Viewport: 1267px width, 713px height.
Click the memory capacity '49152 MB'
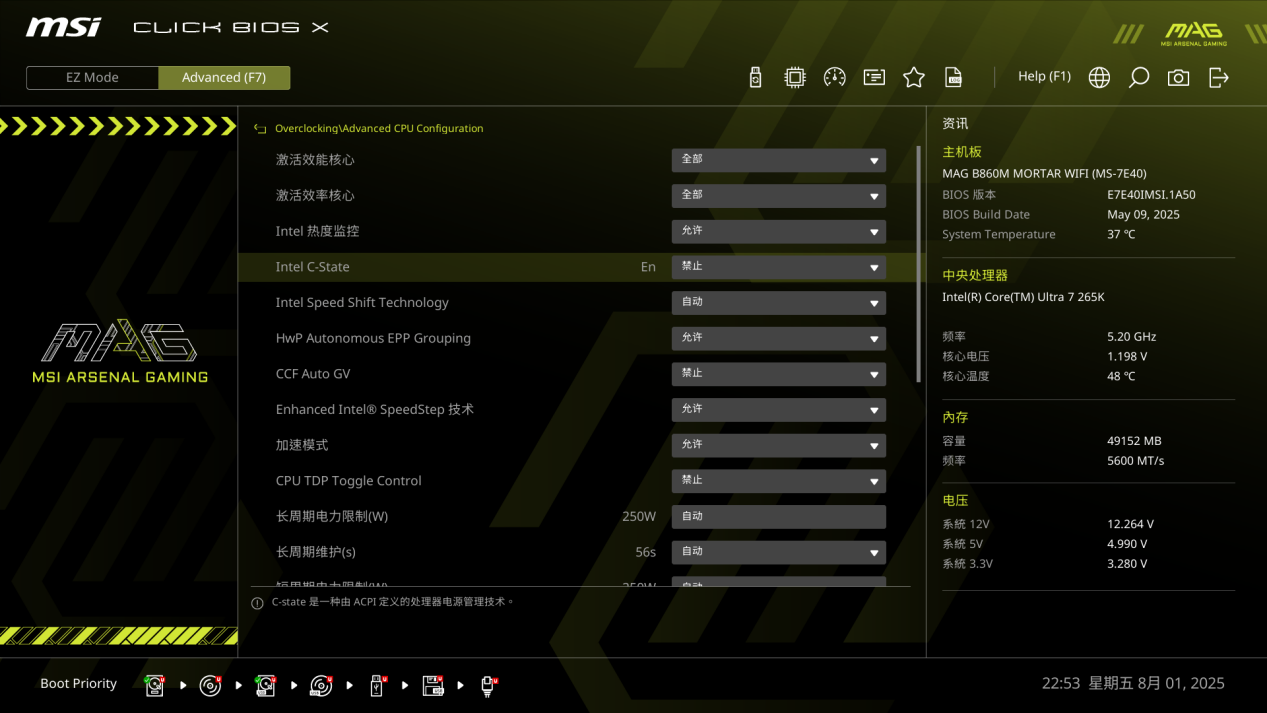click(x=1134, y=441)
